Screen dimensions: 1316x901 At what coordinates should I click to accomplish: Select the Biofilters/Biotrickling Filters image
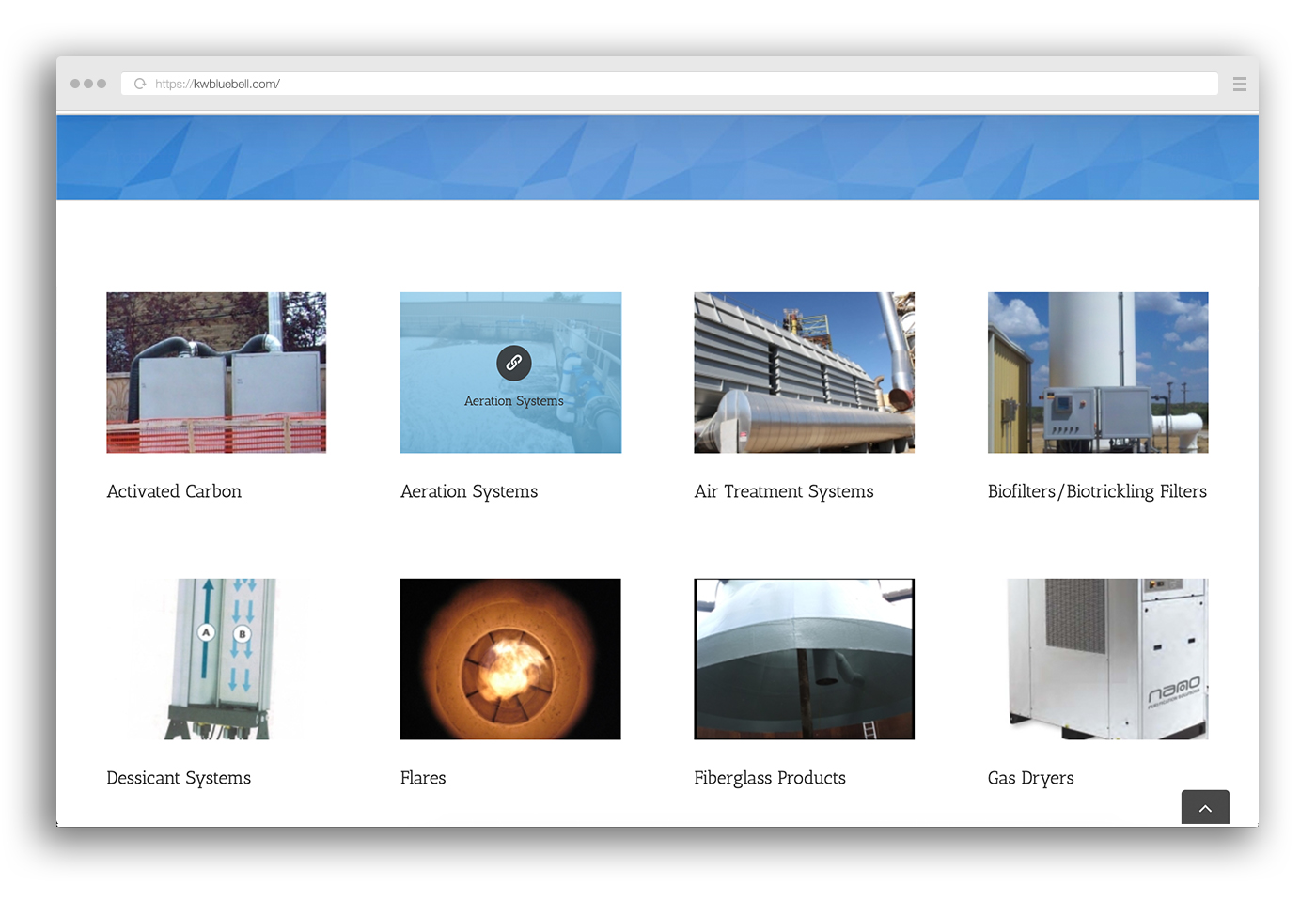click(x=1097, y=372)
